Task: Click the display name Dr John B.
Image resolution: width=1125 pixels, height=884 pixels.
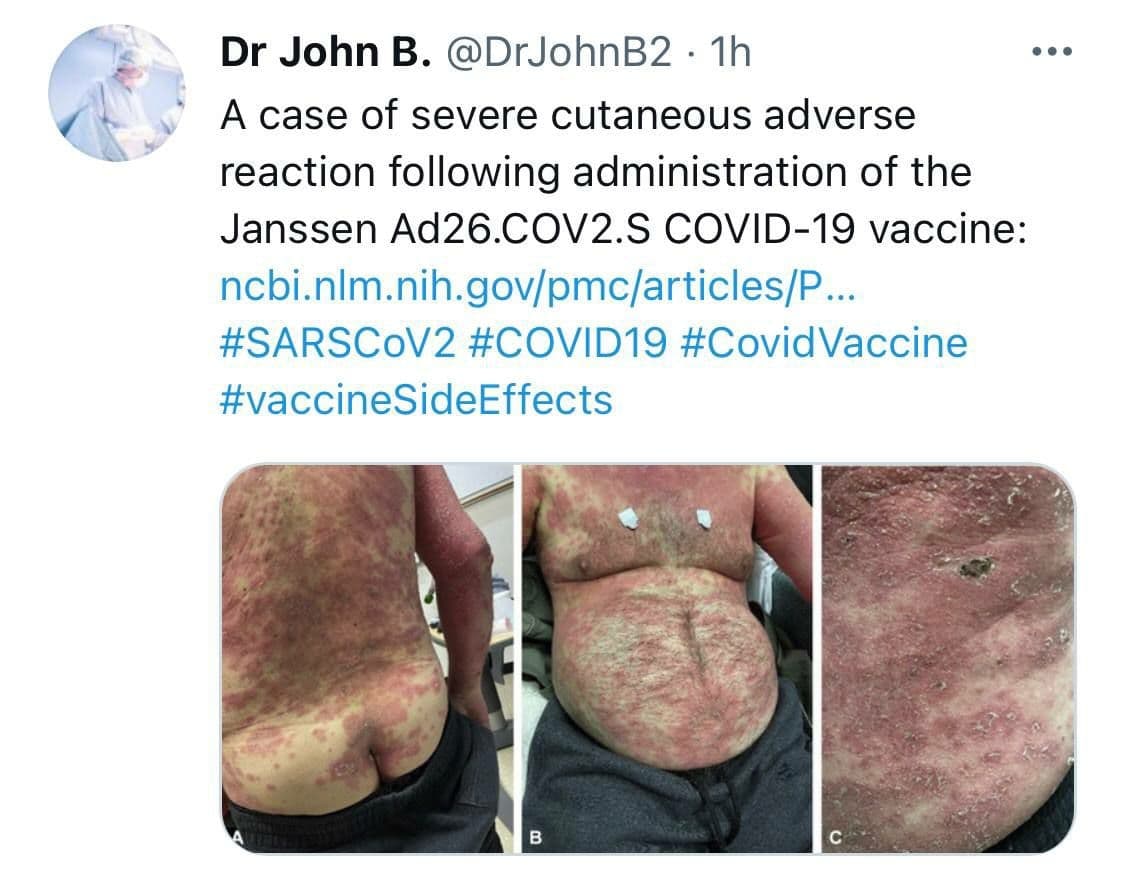Action: coord(326,52)
